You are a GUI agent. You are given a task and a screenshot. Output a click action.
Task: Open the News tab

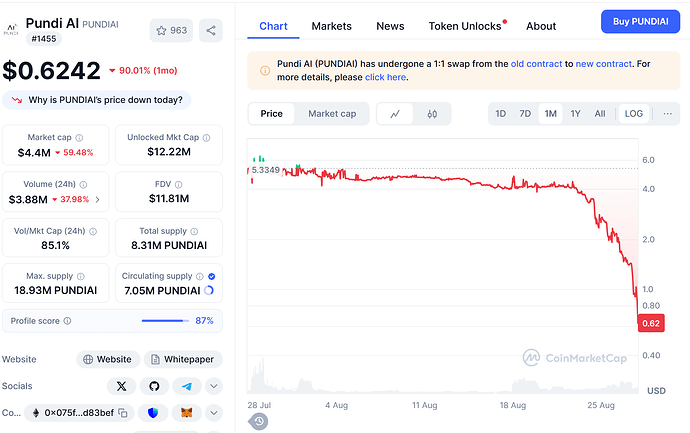(x=390, y=26)
